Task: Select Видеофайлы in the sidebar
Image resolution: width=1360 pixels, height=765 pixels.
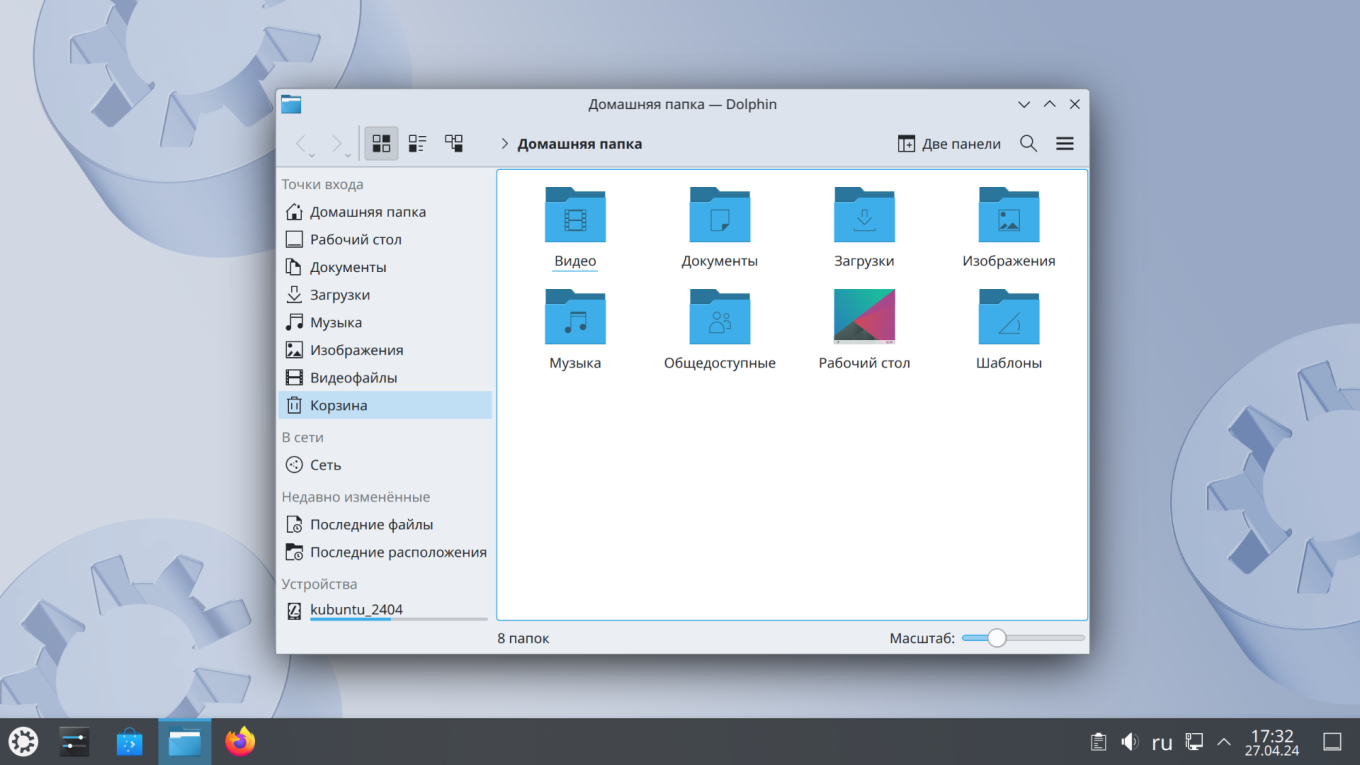Action: tap(386, 378)
